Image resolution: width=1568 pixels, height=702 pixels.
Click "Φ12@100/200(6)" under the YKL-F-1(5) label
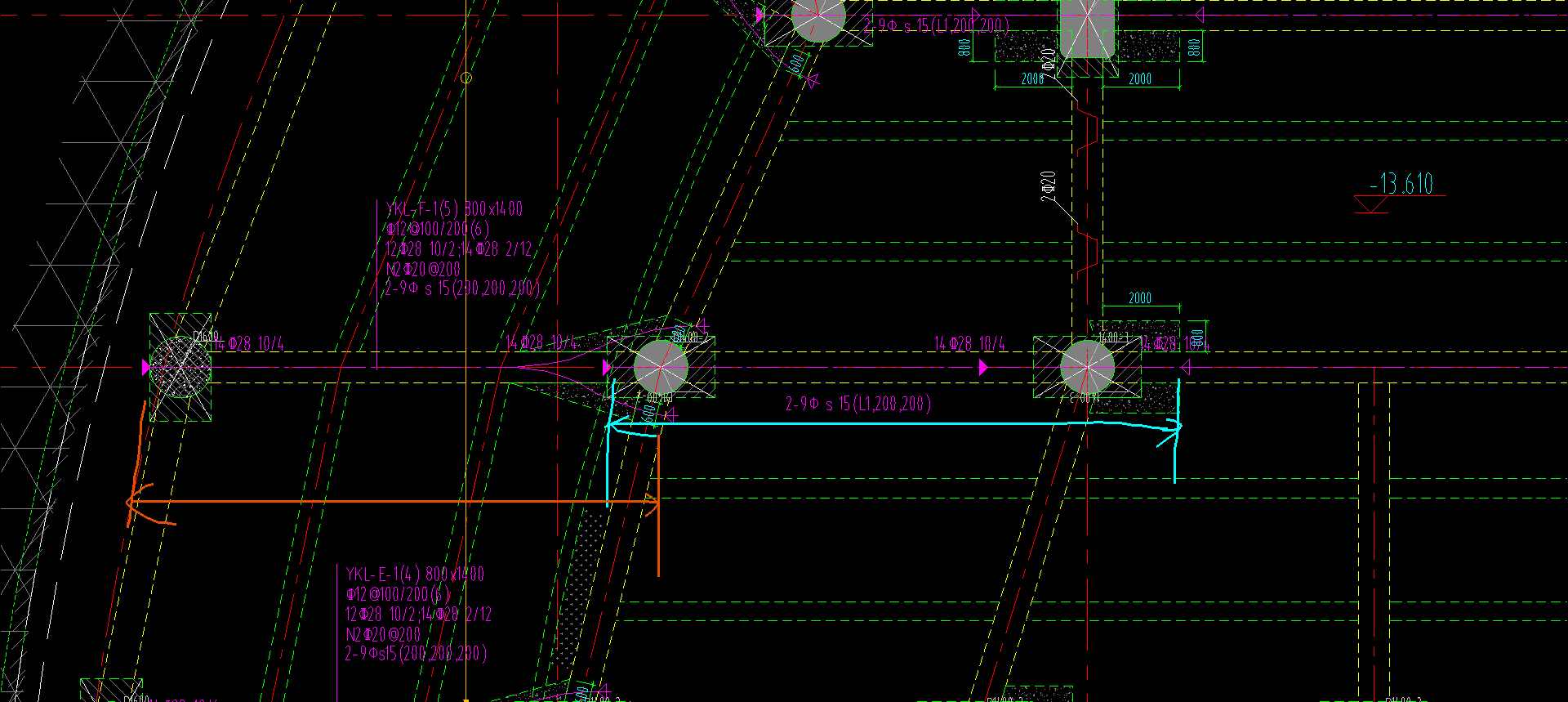[438, 229]
